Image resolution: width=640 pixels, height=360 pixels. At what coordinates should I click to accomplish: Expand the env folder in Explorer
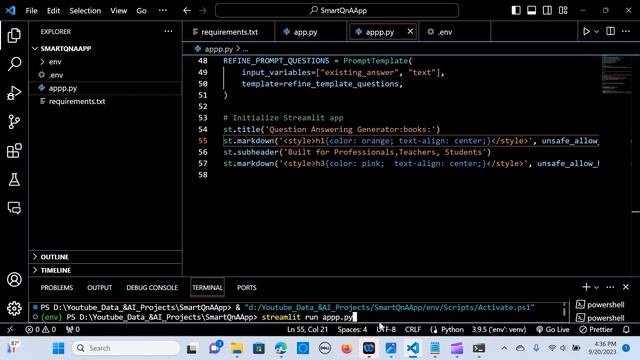click(x=55, y=62)
